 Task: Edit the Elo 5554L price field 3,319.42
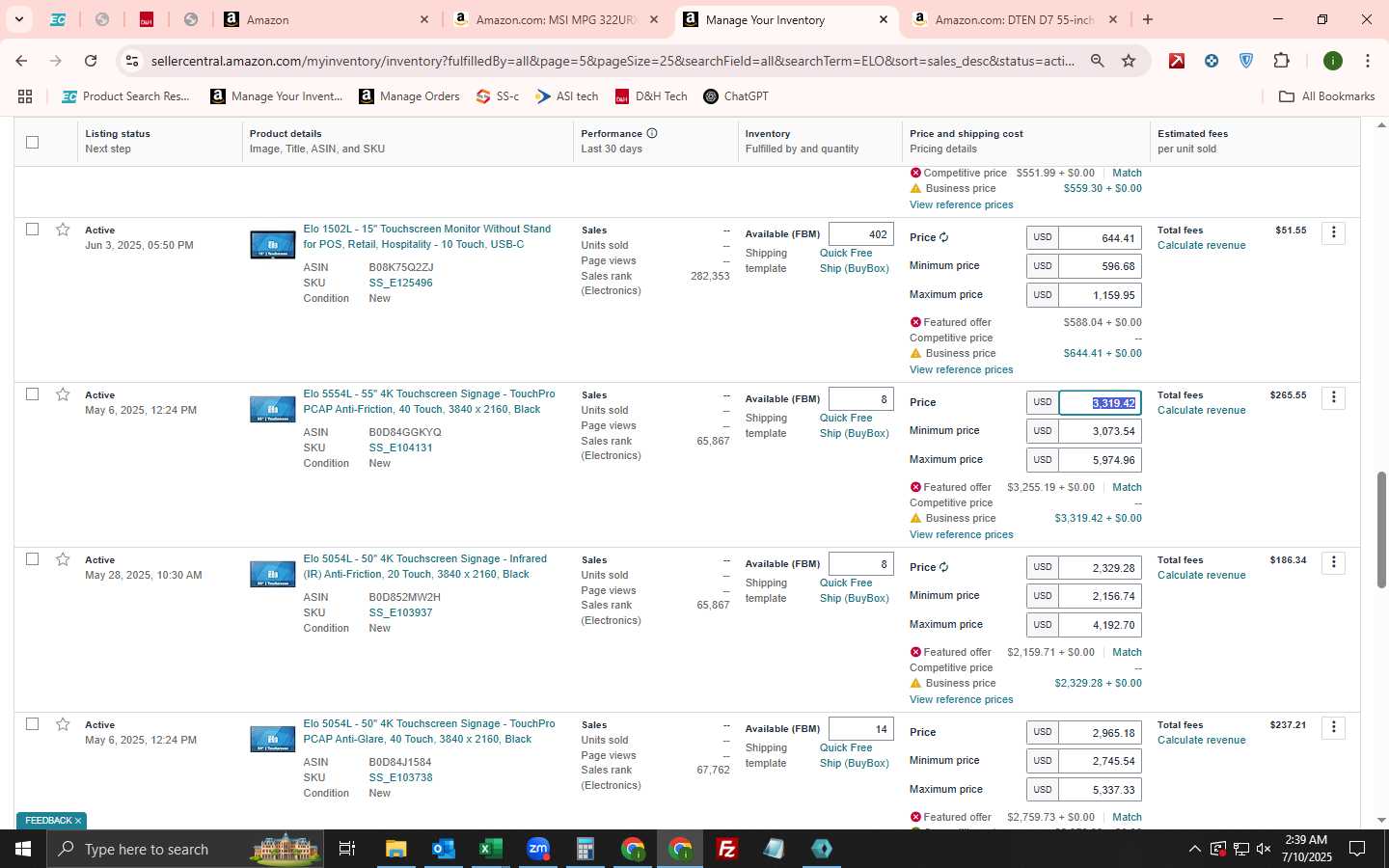click(1100, 403)
